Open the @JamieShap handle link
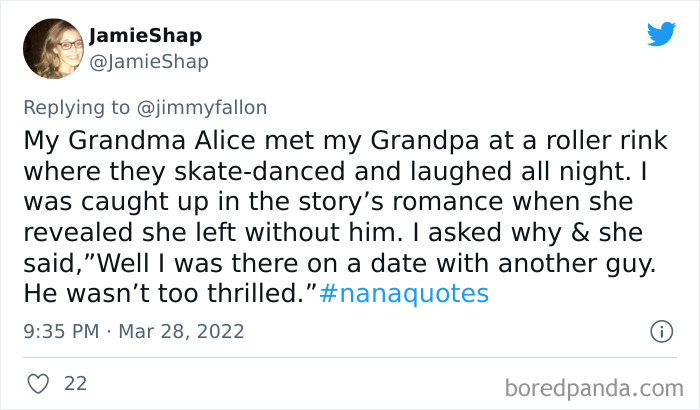700x410 pixels. [149, 62]
